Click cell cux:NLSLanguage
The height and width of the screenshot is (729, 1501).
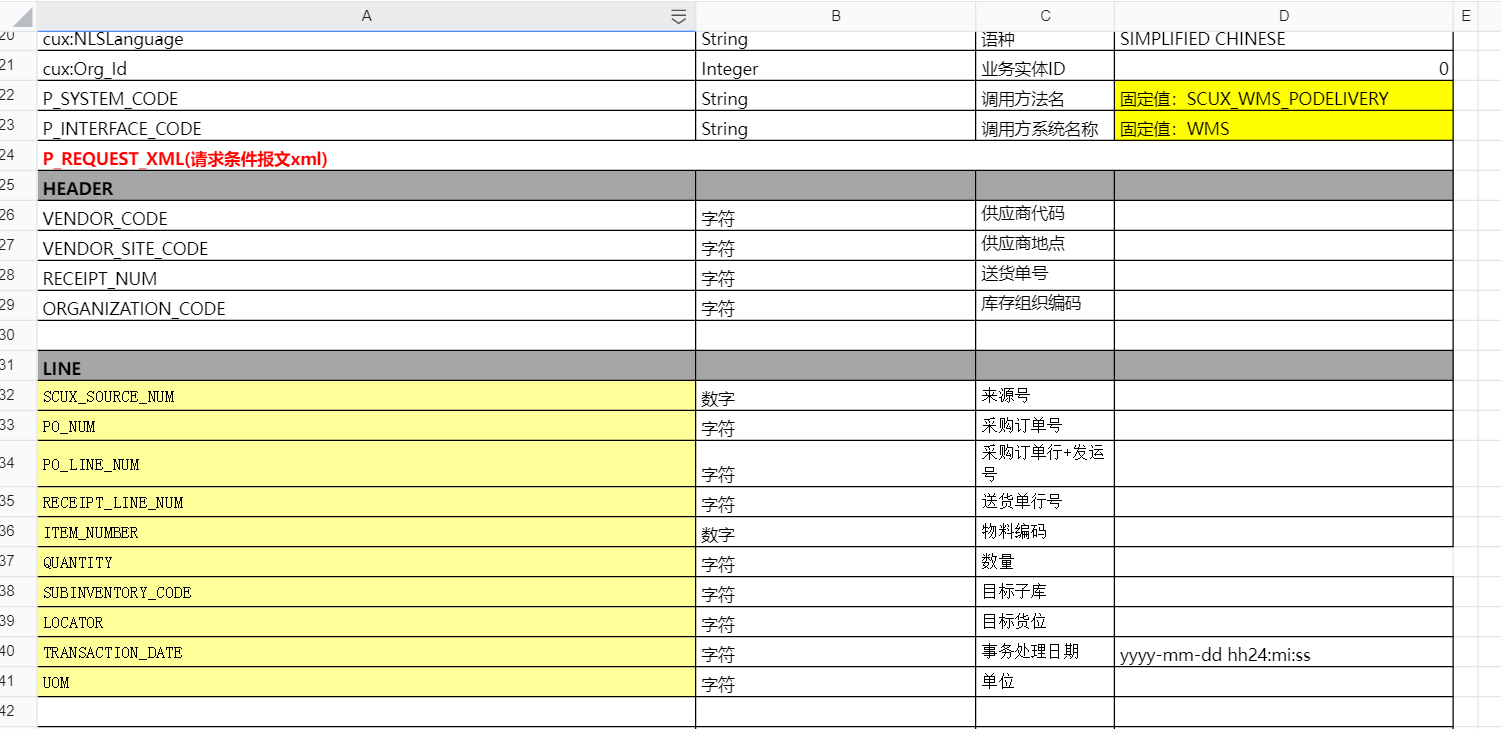click(366, 40)
